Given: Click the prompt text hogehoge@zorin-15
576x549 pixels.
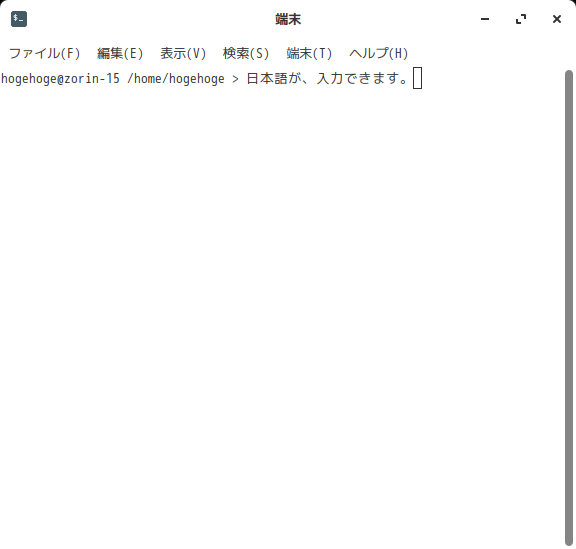Looking at the screenshot, I should [60, 79].
